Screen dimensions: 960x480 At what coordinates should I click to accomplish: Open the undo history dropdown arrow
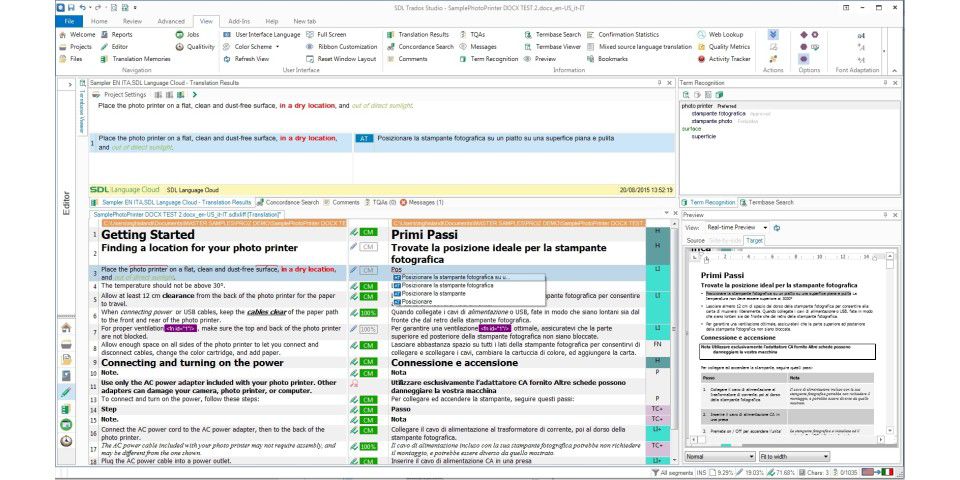tap(89, 7)
